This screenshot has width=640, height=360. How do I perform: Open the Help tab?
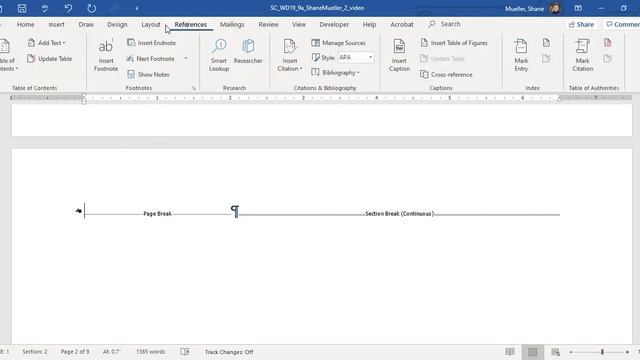369,24
